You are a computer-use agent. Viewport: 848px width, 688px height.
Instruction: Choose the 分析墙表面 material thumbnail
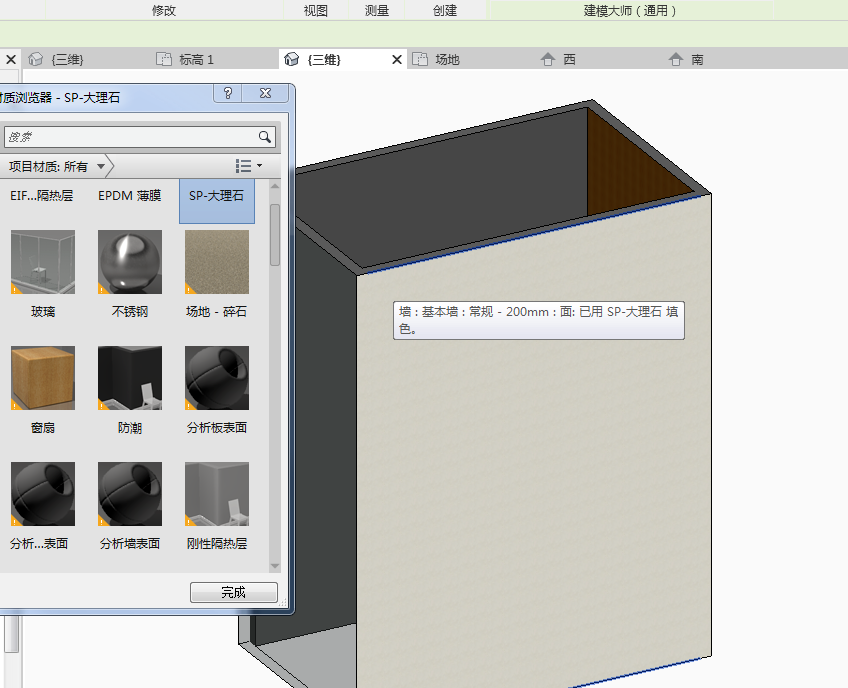130,494
